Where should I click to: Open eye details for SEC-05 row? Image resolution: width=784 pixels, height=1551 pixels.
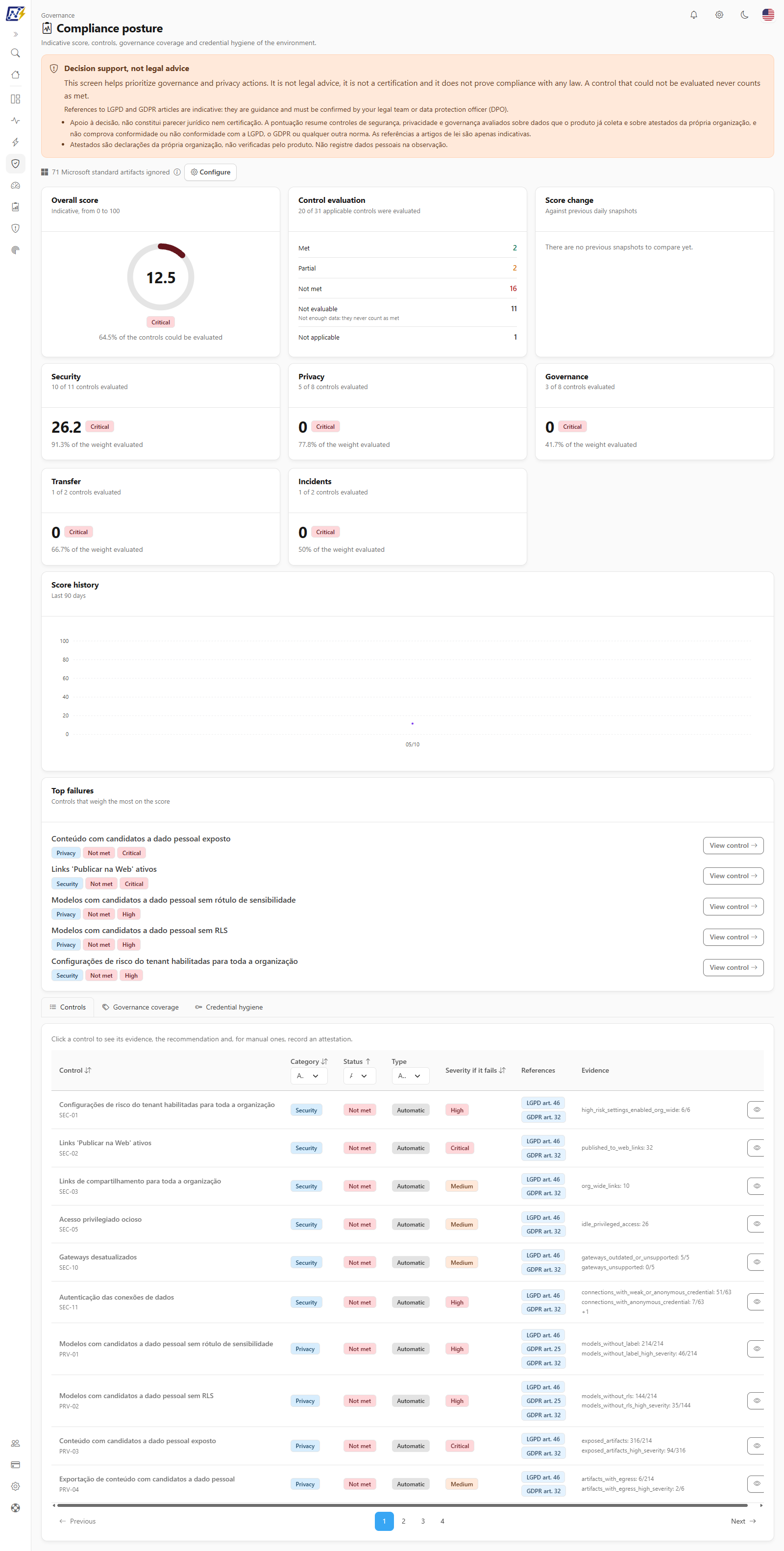[x=756, y=1224]
